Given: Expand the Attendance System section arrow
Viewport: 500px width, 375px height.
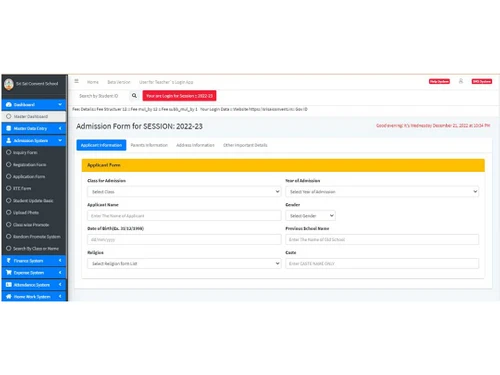Looking at the screenshot, I should (x=60, y=285).
